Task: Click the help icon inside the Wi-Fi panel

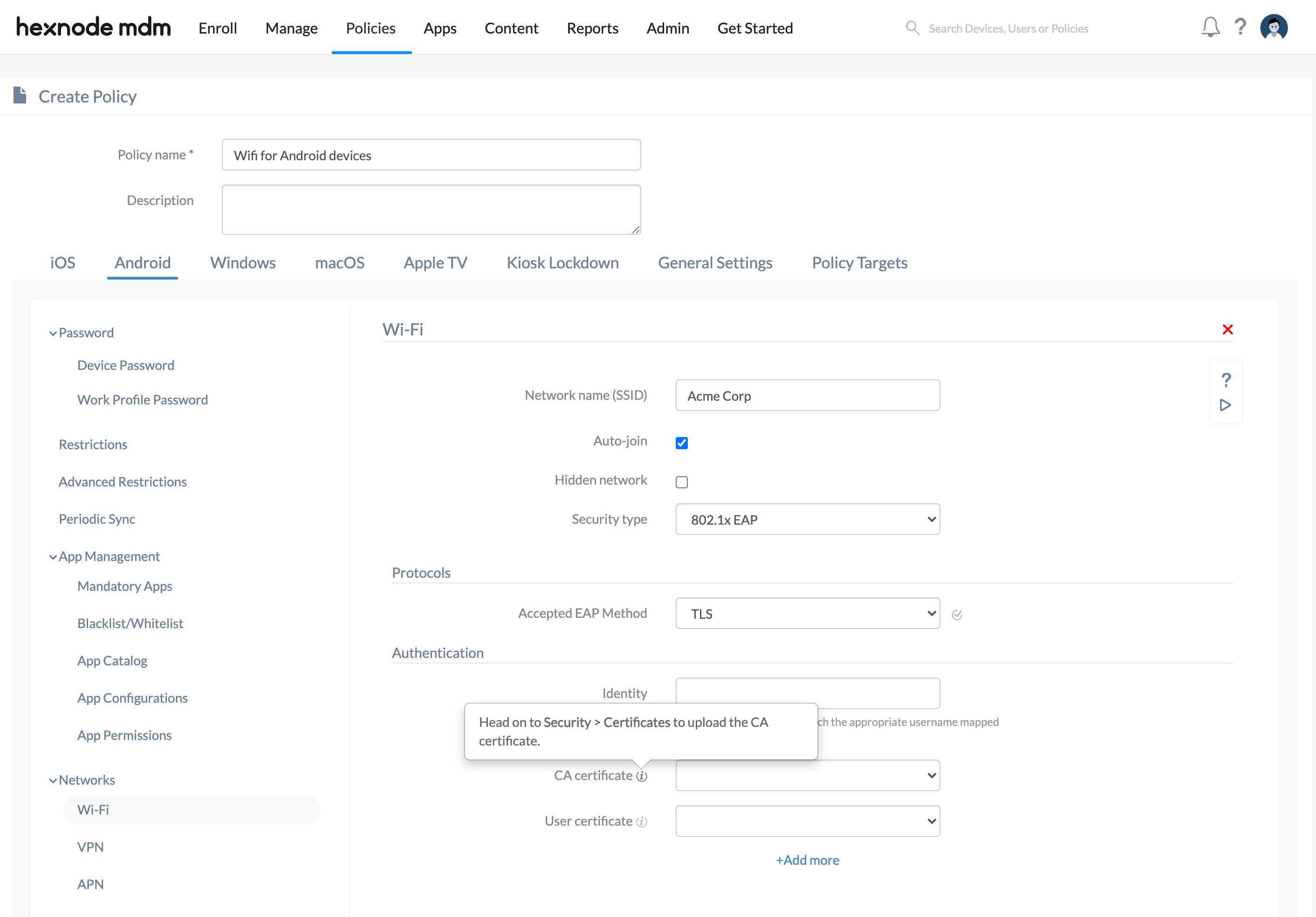Action: [x=1227, y=378]
